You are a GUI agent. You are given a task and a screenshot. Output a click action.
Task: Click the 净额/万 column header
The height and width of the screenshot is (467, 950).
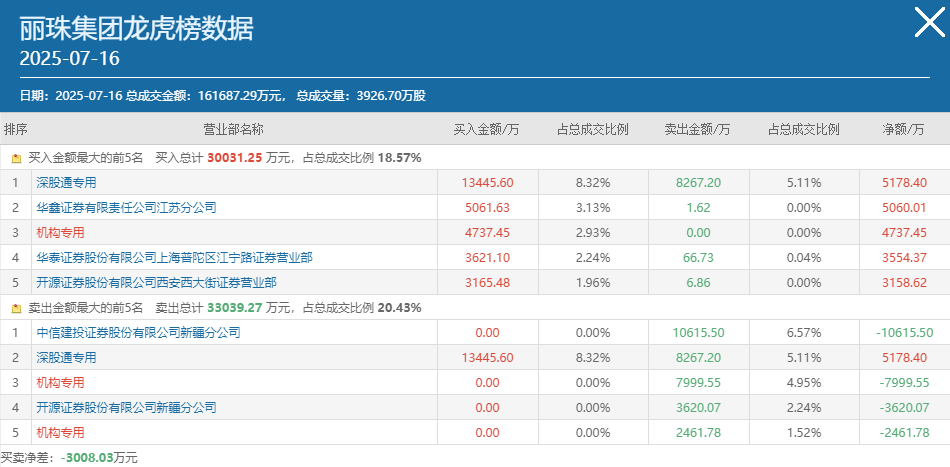pos(903,129)
